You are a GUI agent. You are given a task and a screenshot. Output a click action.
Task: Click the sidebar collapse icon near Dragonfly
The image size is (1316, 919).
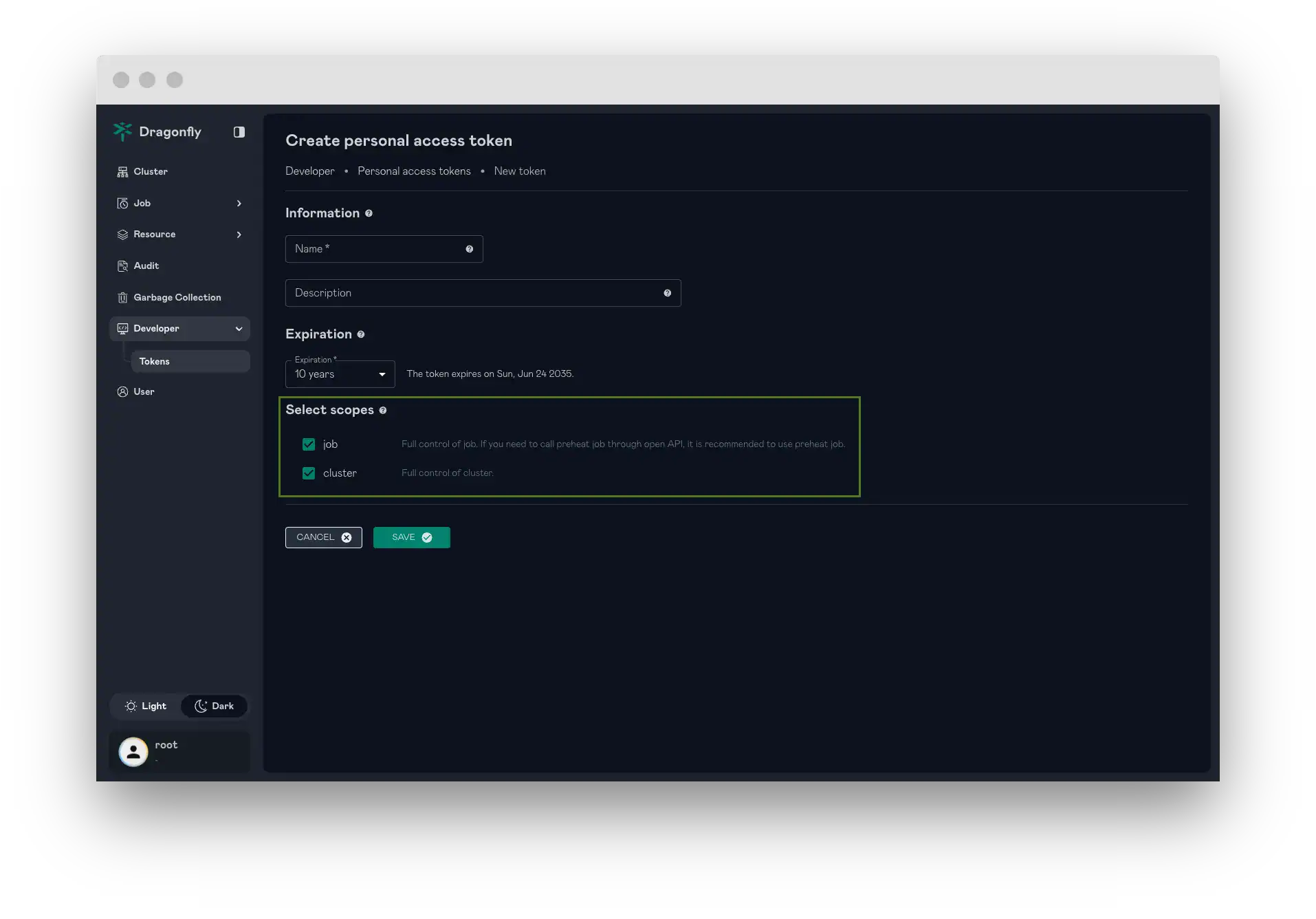(x=239, y=131)
